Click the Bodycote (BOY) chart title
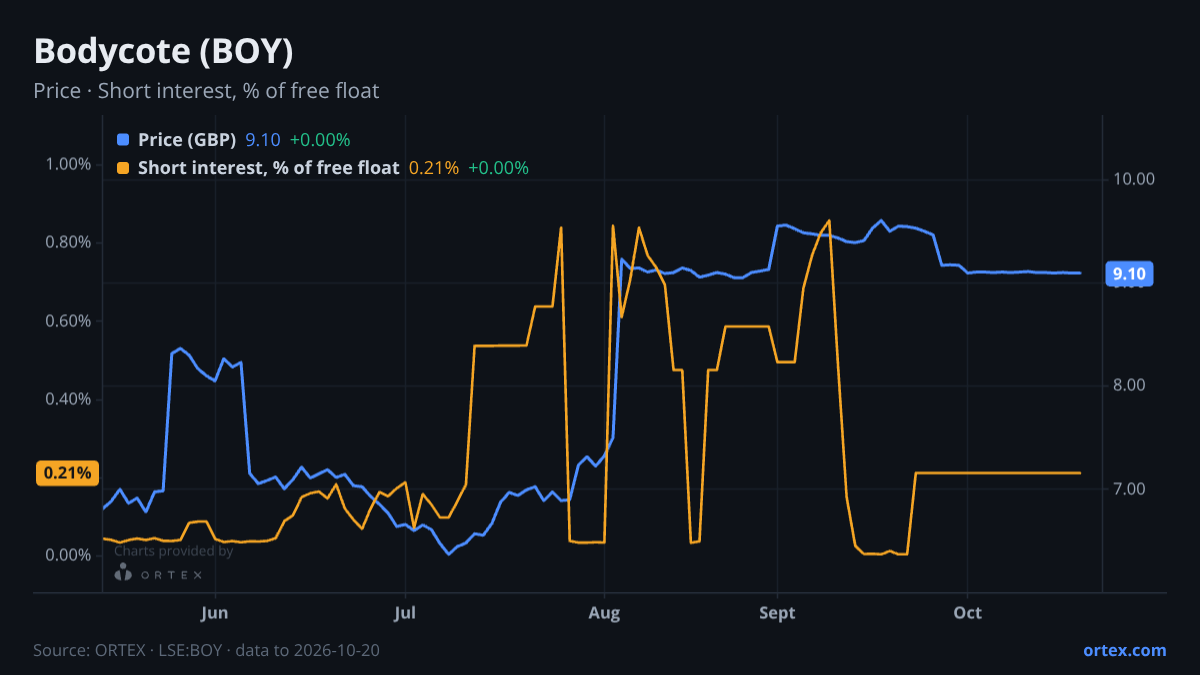Image resolution: width=1200 pixels, height=675 pixels. 163,51
